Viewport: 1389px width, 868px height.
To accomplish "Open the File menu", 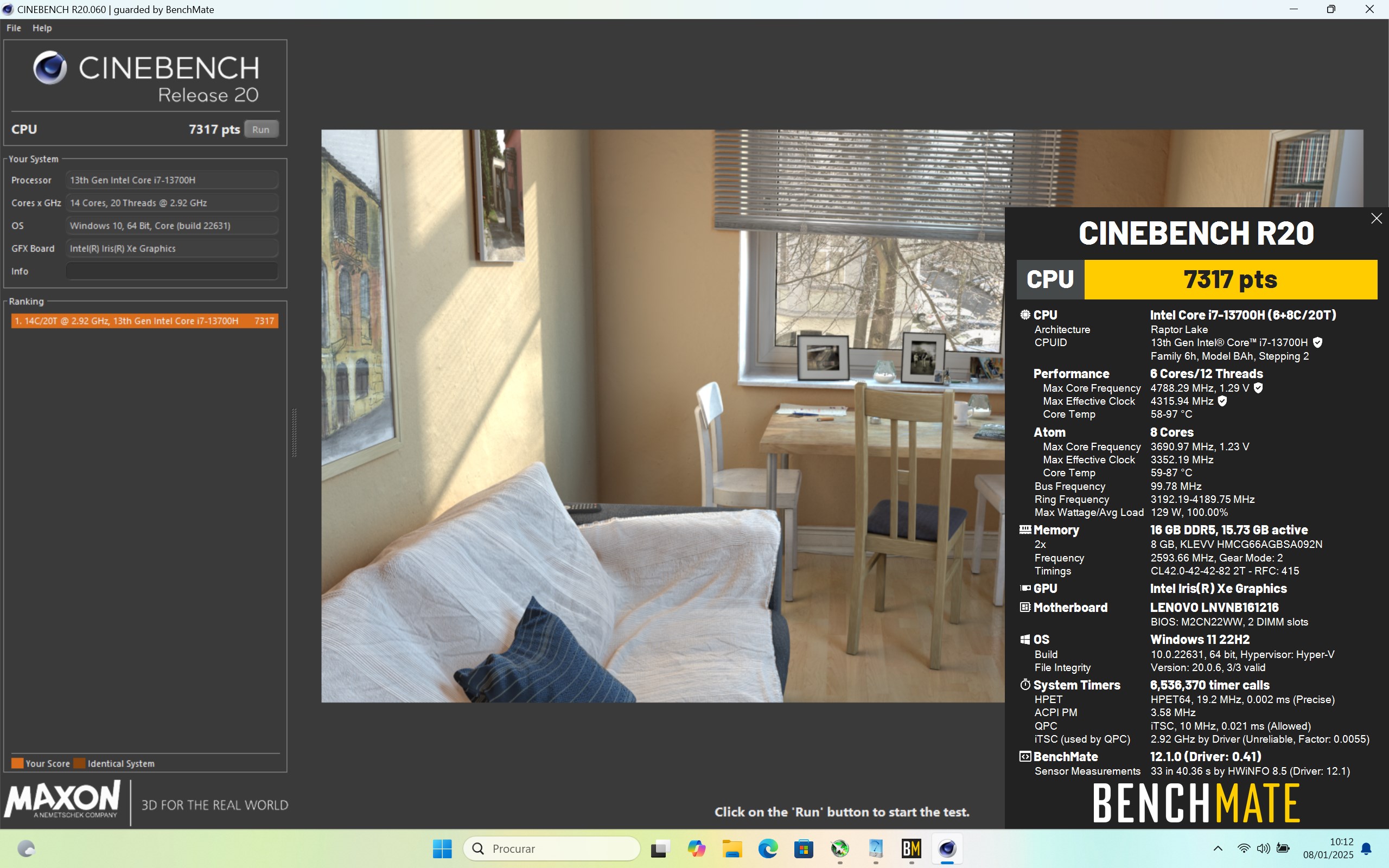I will (14, 28).
